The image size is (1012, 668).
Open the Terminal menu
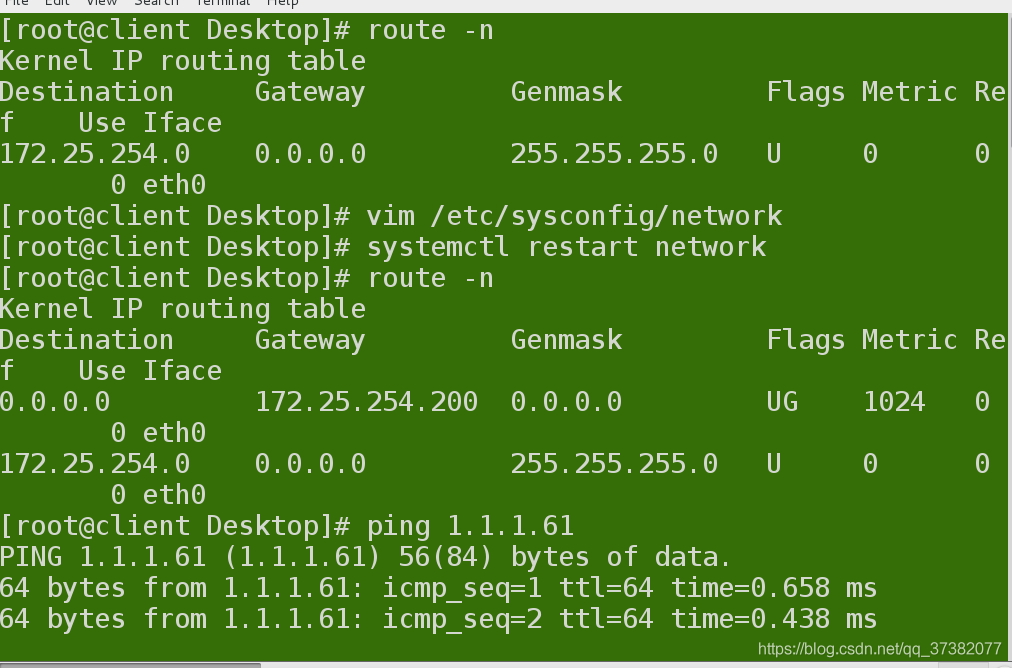(221, 3)
